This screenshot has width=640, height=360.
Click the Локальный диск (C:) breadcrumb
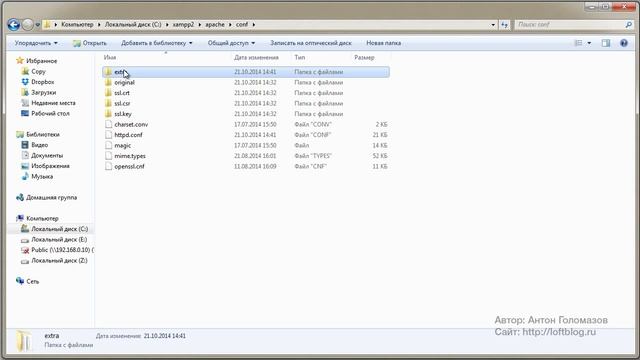pos(133,24)
